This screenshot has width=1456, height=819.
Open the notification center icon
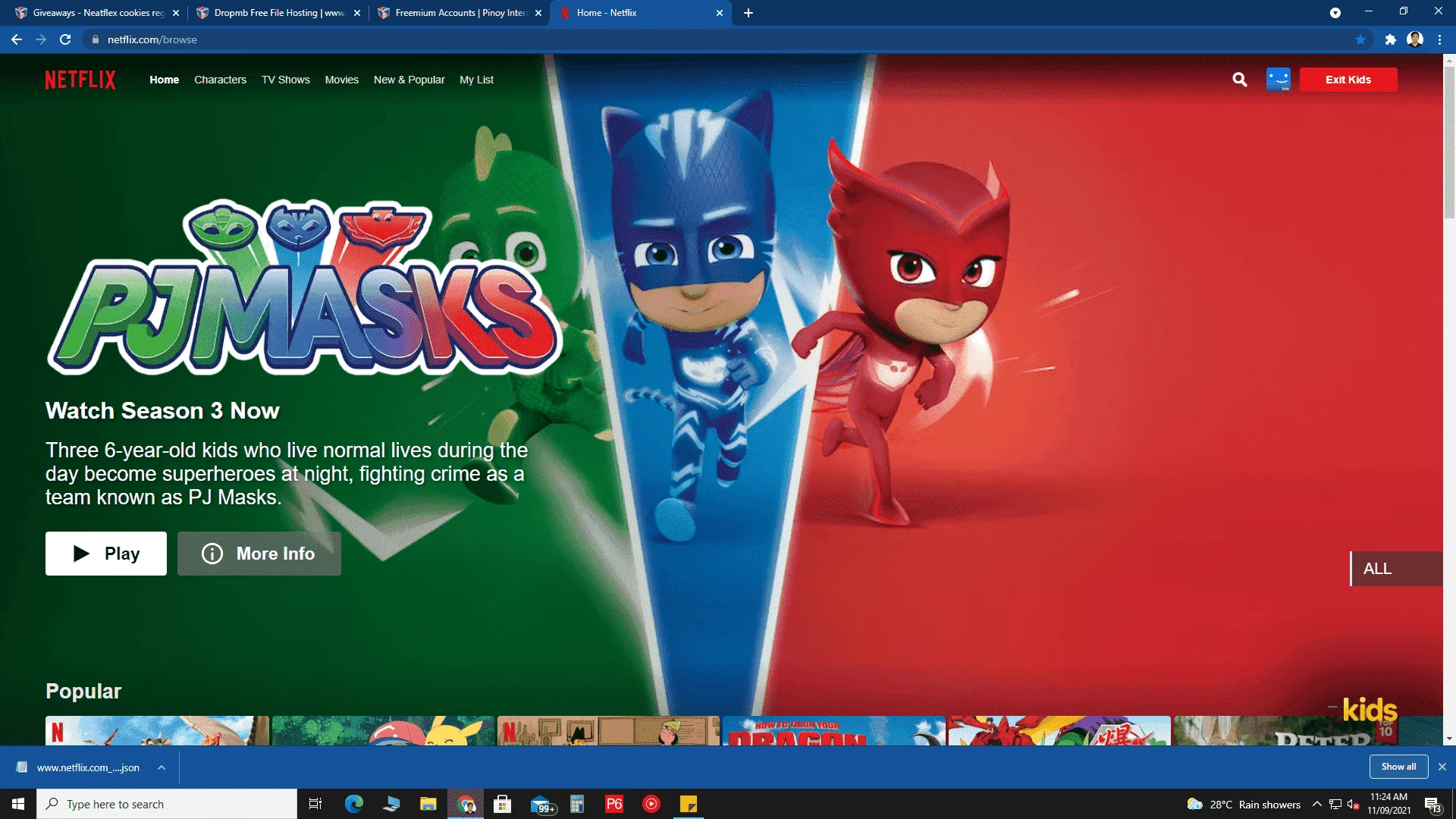tap(1432, 805)
